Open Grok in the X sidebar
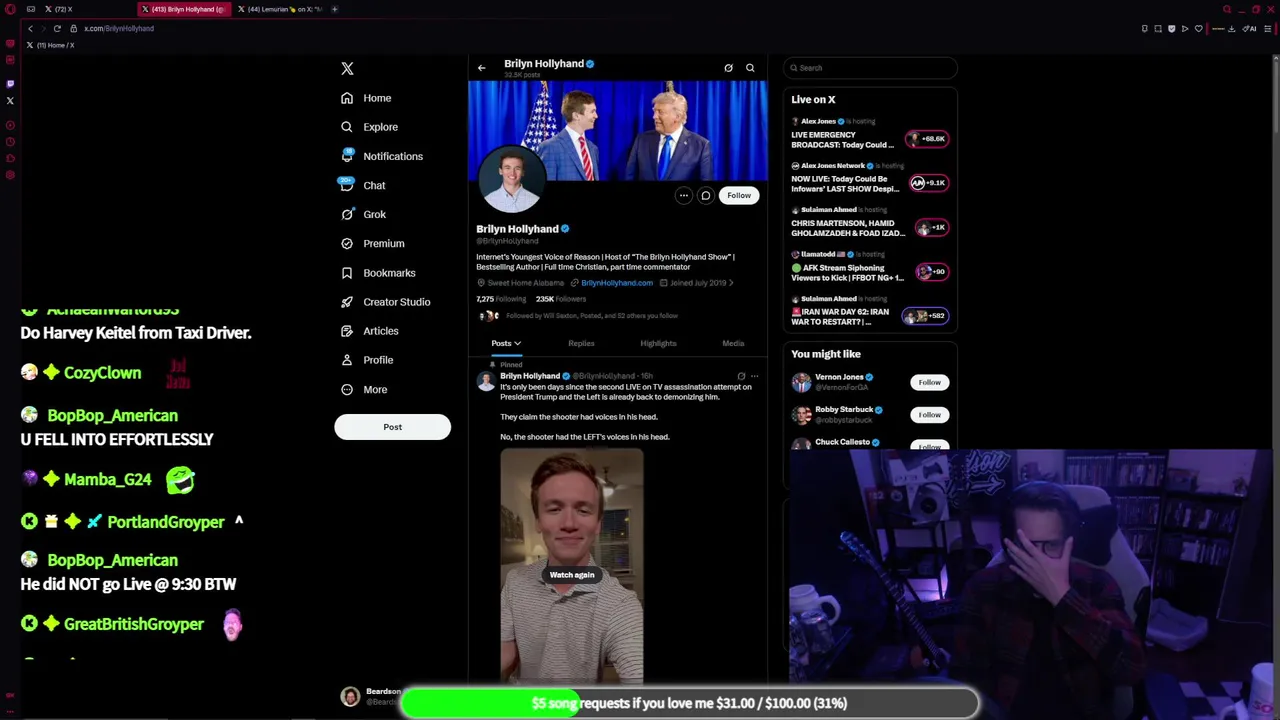The width and height of the screenshot is (1280, 720). click(363, 214)
